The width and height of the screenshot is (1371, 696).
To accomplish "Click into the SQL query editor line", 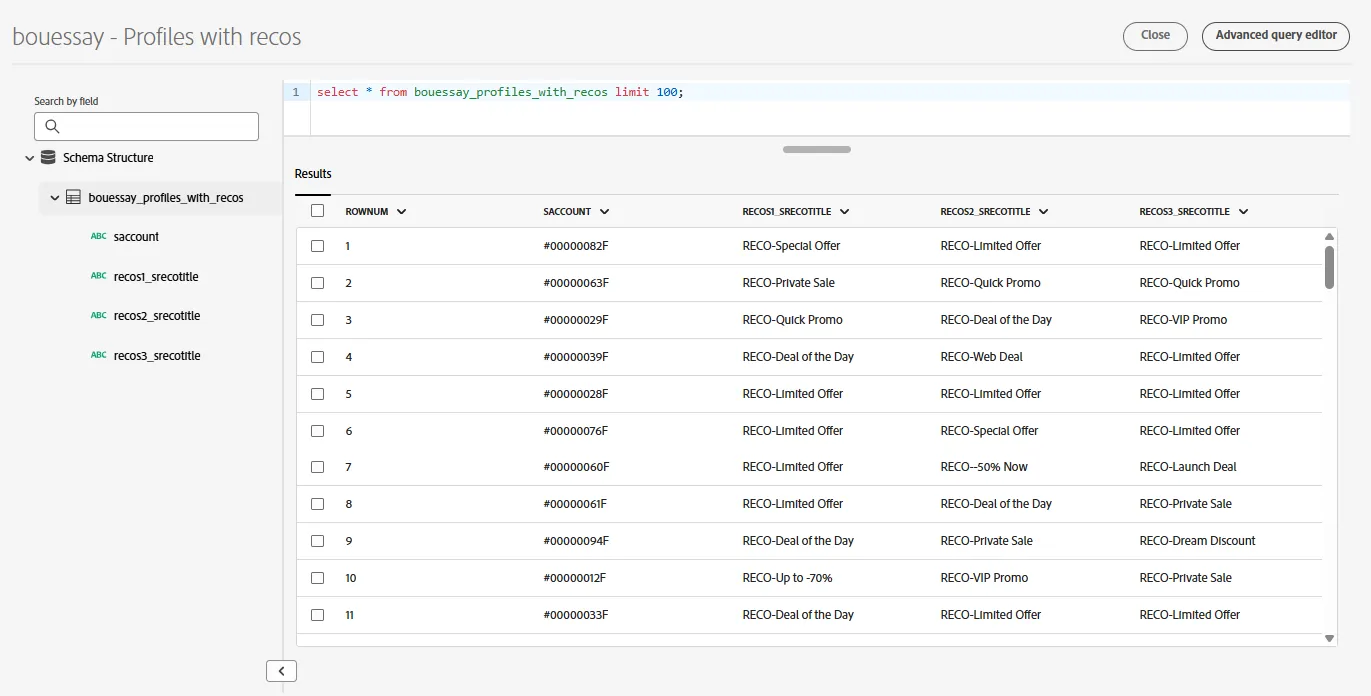I will (x=830, y=92).
